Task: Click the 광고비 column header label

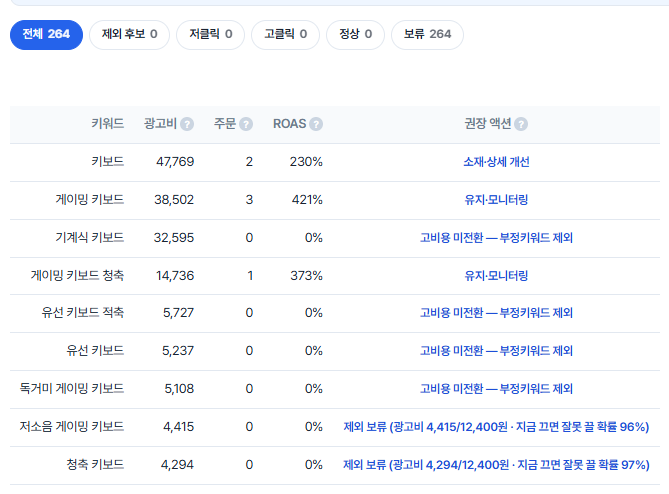Action: pos(160,124)
